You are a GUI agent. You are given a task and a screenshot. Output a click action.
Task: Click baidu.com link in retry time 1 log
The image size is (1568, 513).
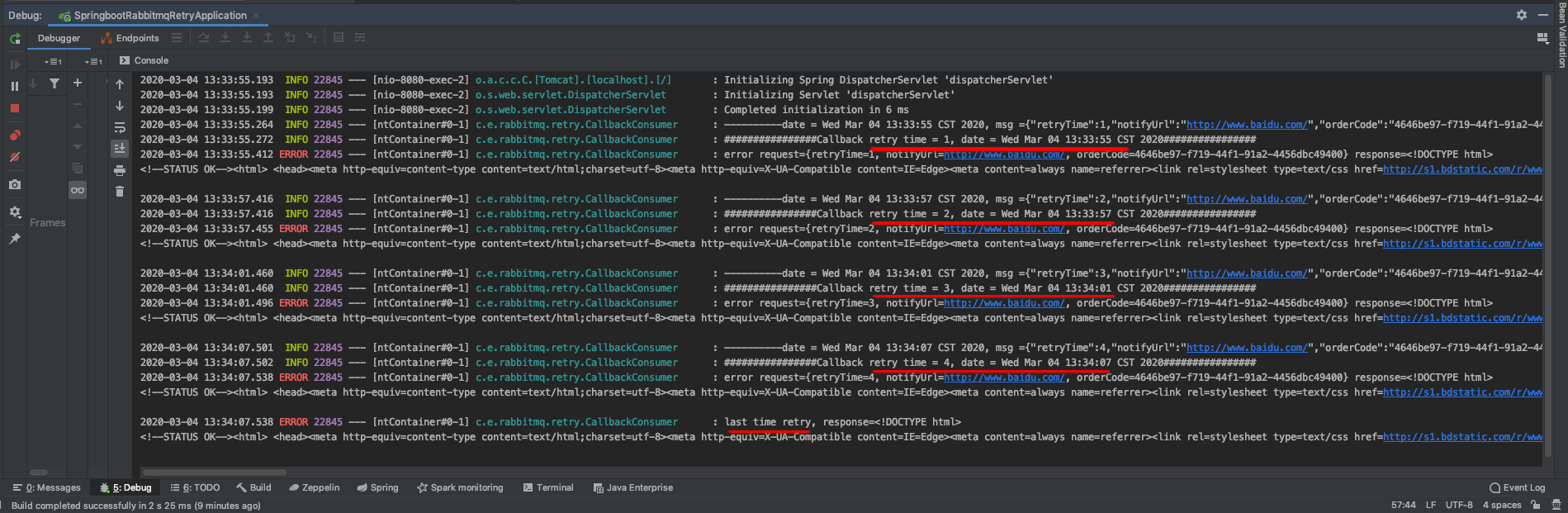point(1247,125)
